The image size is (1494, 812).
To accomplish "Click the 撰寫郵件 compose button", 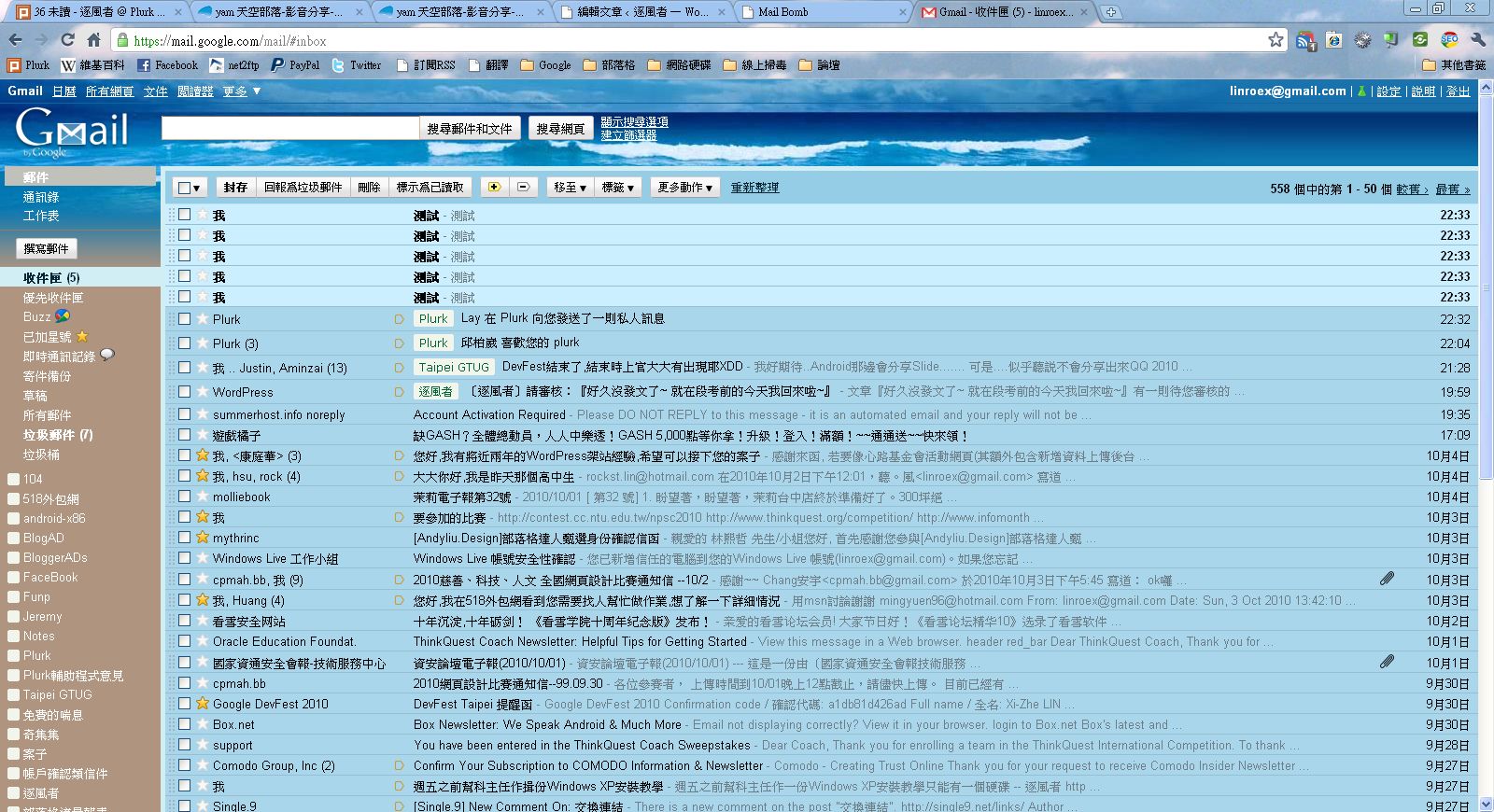I will [x=47, y=248].
